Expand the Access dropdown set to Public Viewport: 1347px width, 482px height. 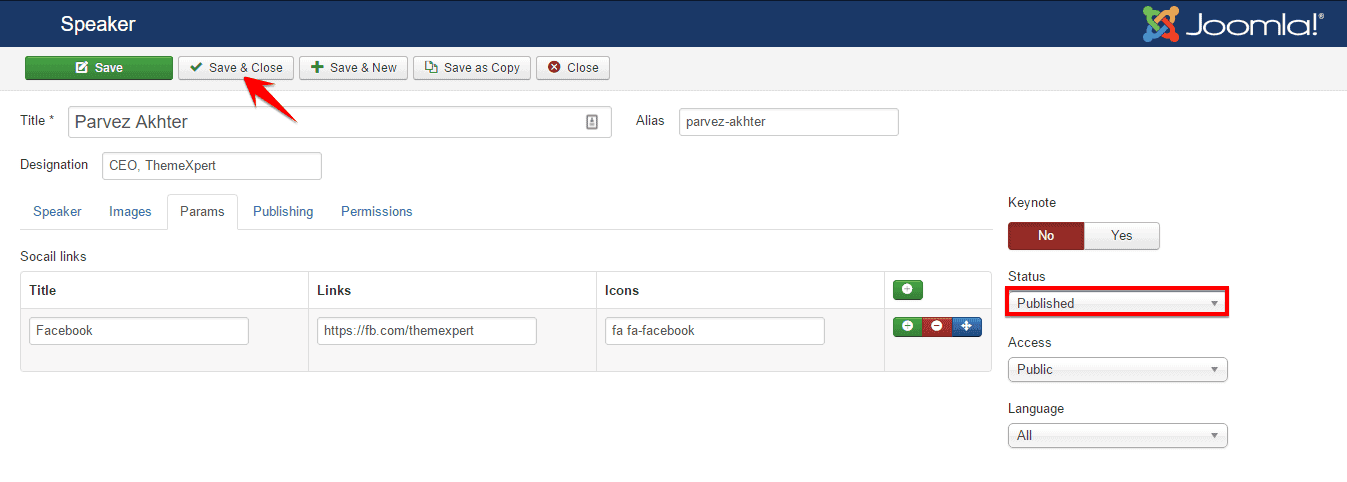[x=1116, y=369]
